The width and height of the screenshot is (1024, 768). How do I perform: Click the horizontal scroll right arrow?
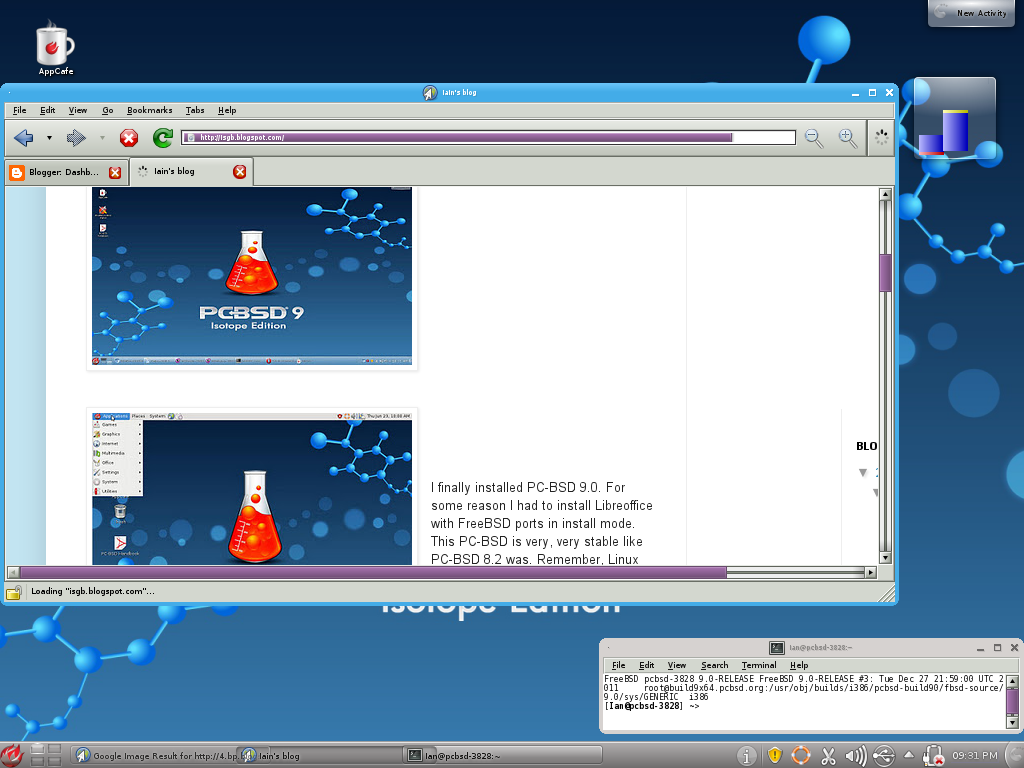[870, 572]
